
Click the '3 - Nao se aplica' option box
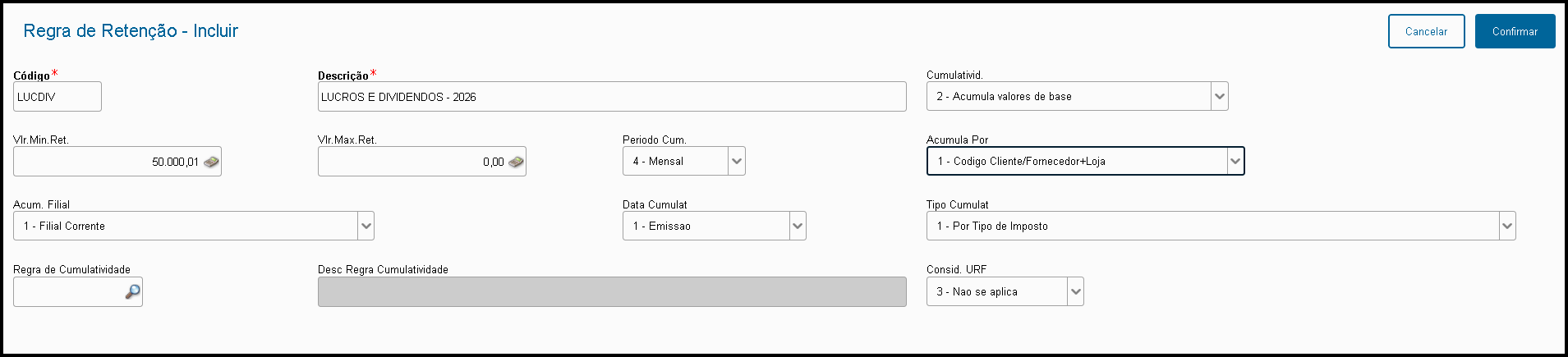click(996, 292)
